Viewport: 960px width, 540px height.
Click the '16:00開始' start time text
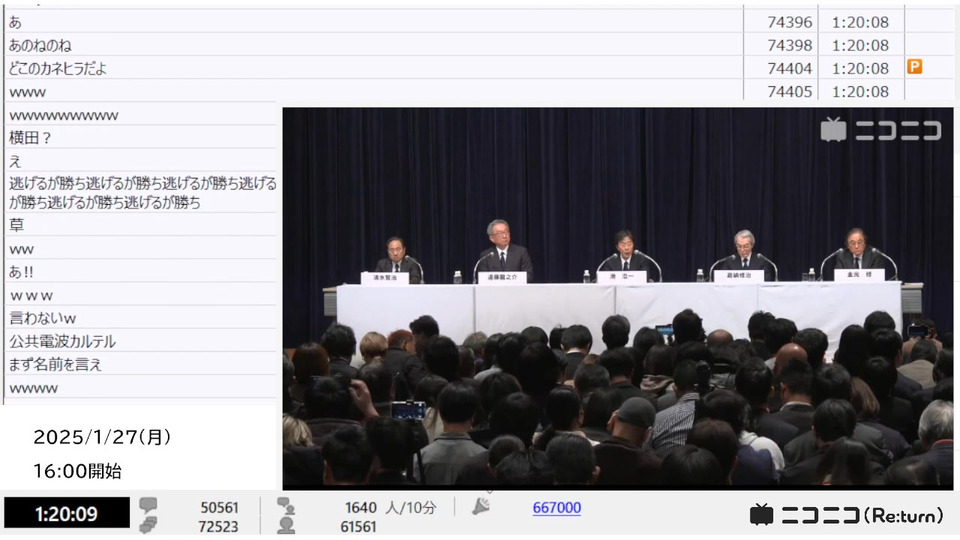[x=77, y=471]
